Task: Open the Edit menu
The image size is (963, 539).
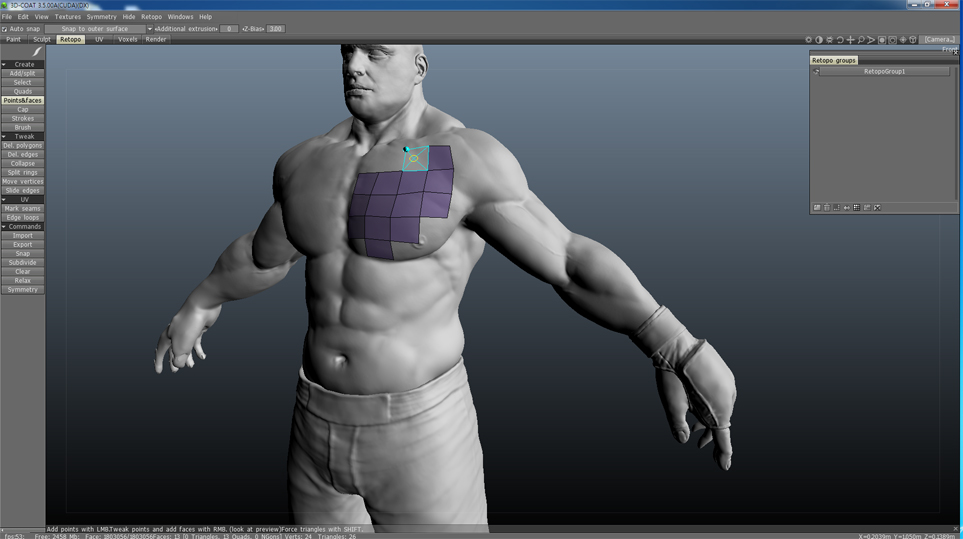Action: [23, 17]
